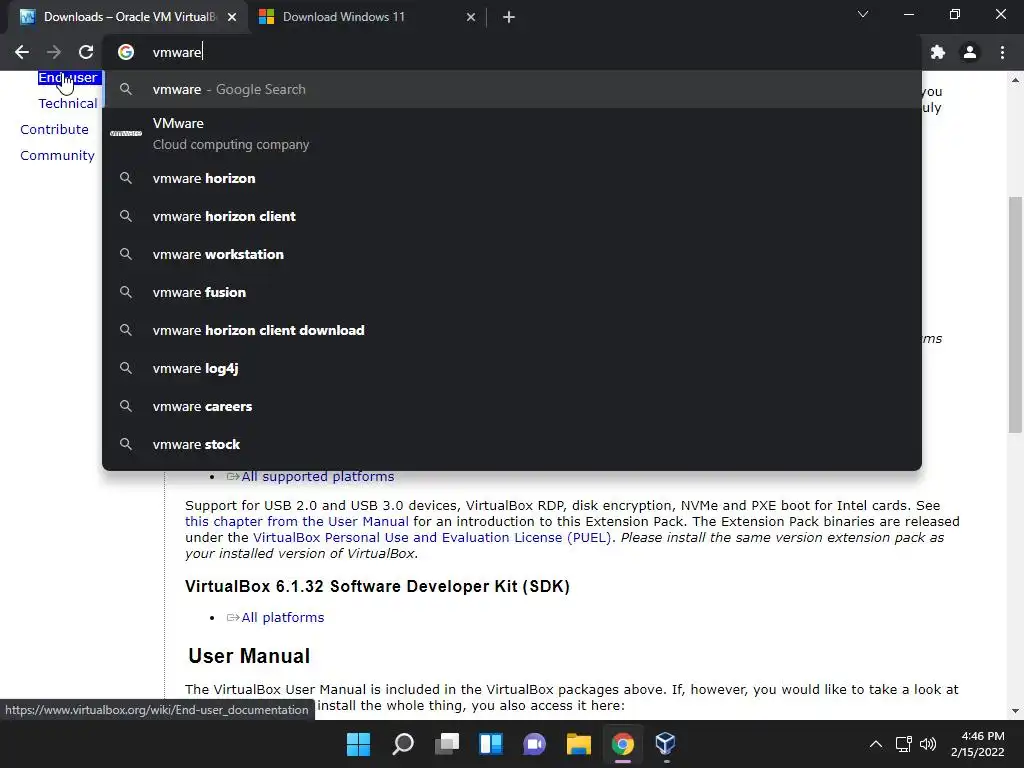Click the search icon beside 'vmware workstation'
This screenshot has width=1024, height=768.
126,254
